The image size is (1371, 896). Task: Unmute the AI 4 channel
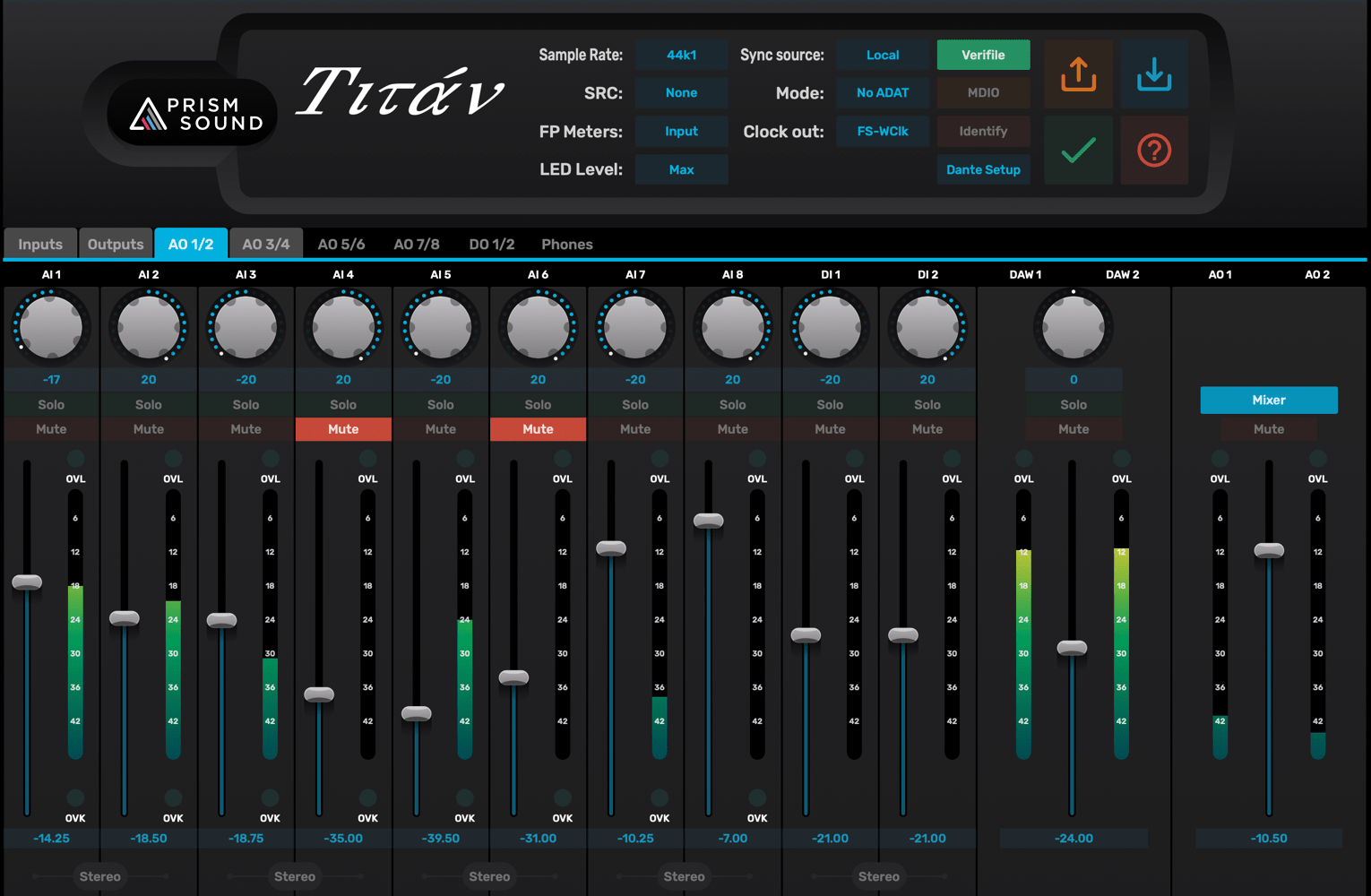(x=343, y=429)
